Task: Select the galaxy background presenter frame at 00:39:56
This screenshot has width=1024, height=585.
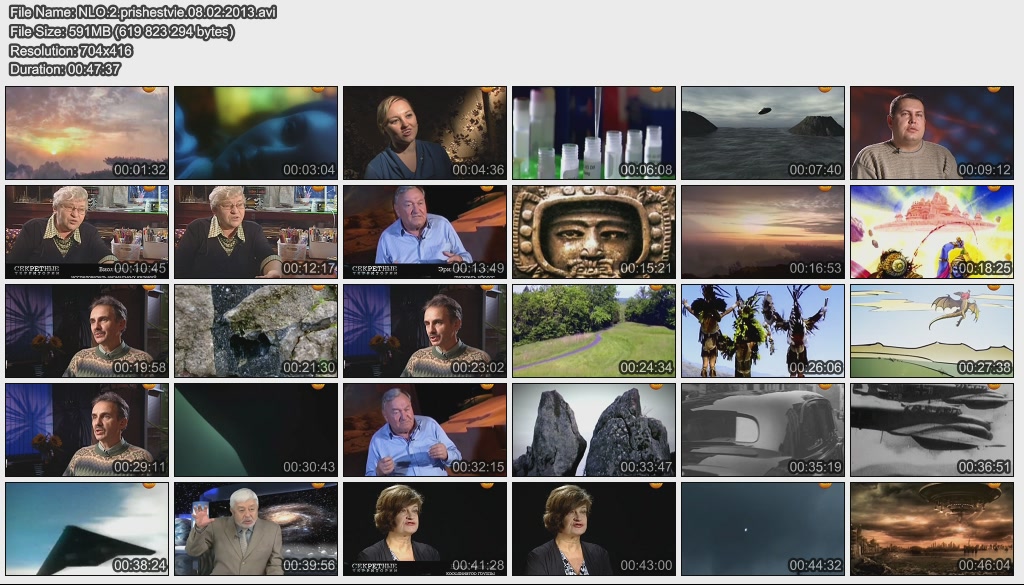Action: (x=255, y=529)
